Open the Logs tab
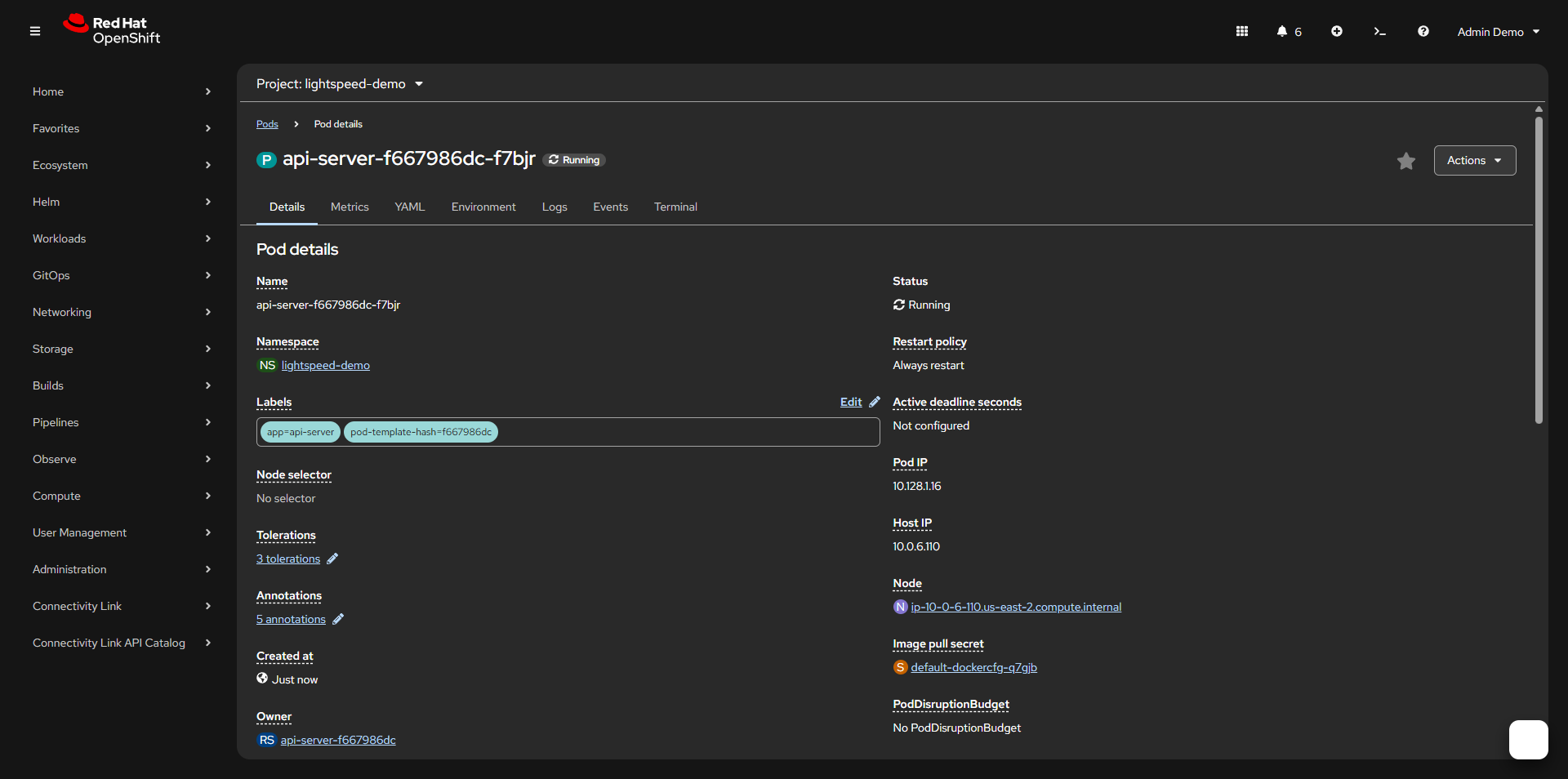 tap(555, 207)
